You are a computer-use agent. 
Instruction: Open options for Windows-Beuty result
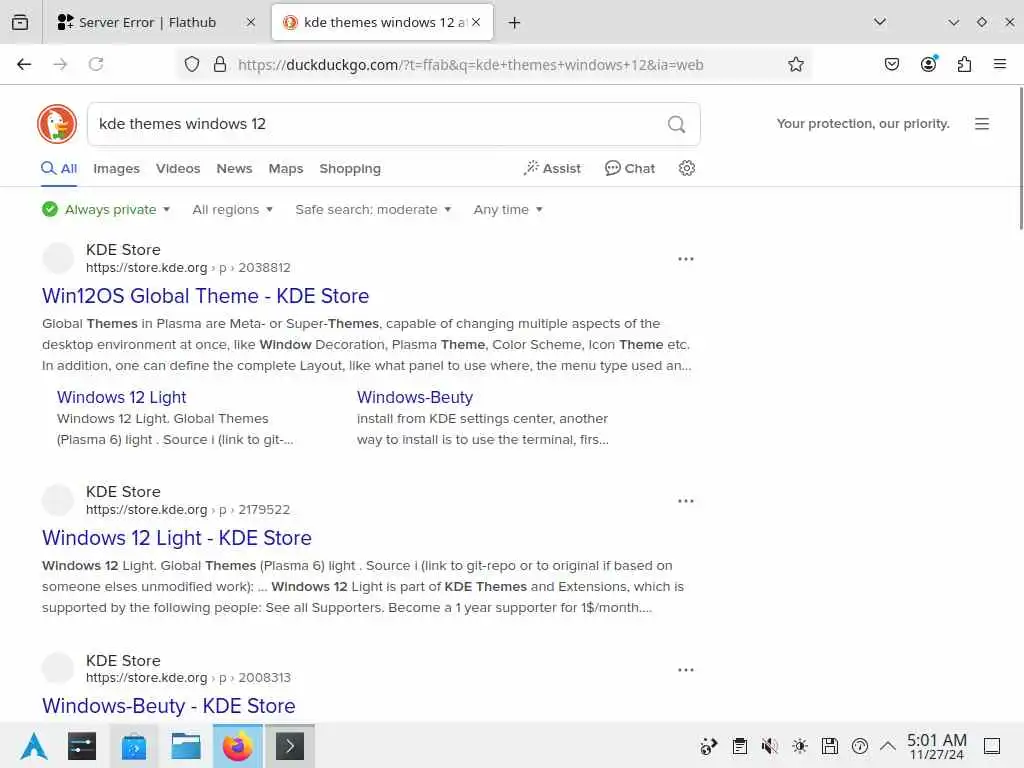pyautogui.click(x=686, y=670)
